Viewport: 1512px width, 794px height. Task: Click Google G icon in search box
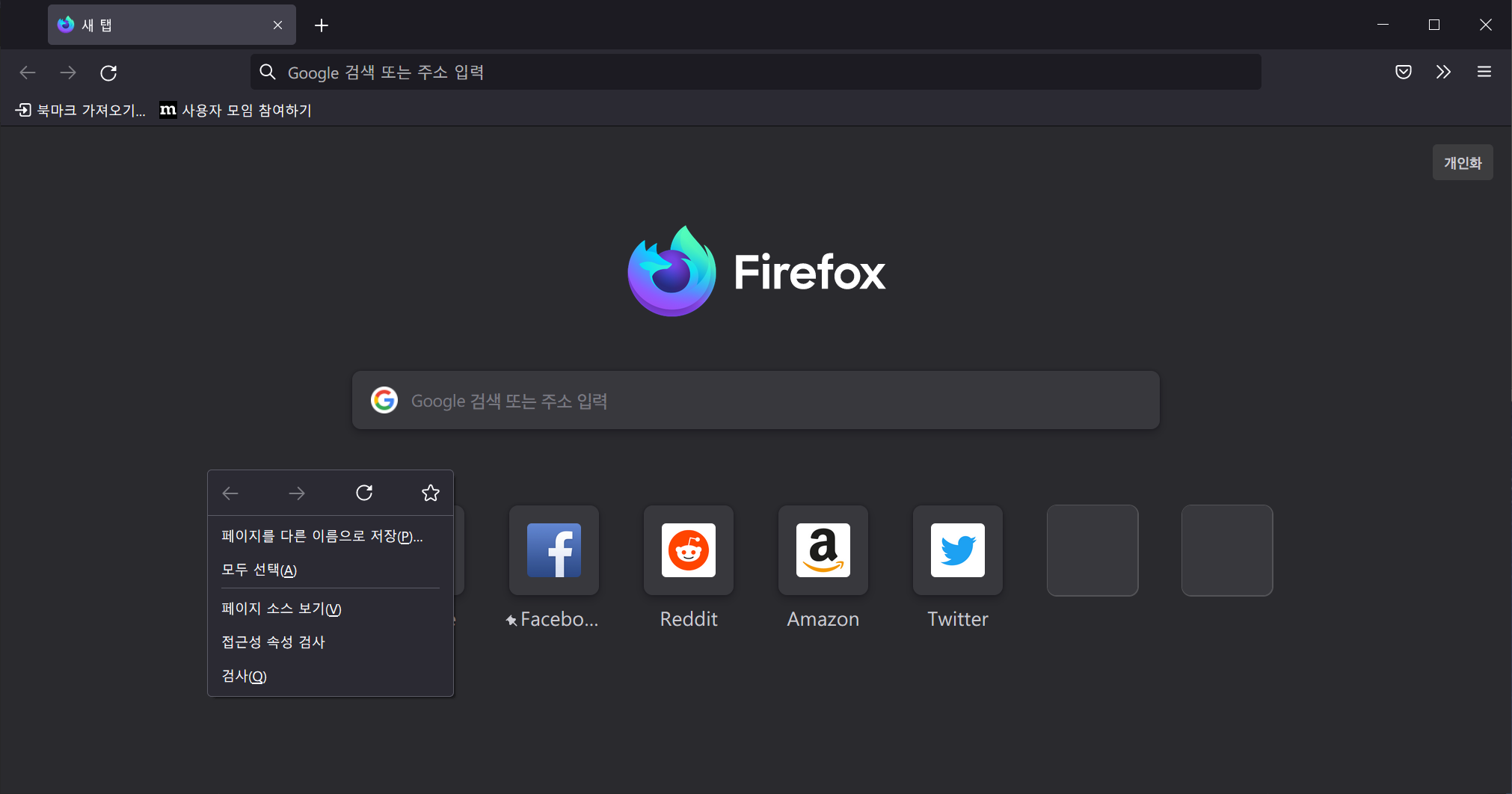[384, 400]
